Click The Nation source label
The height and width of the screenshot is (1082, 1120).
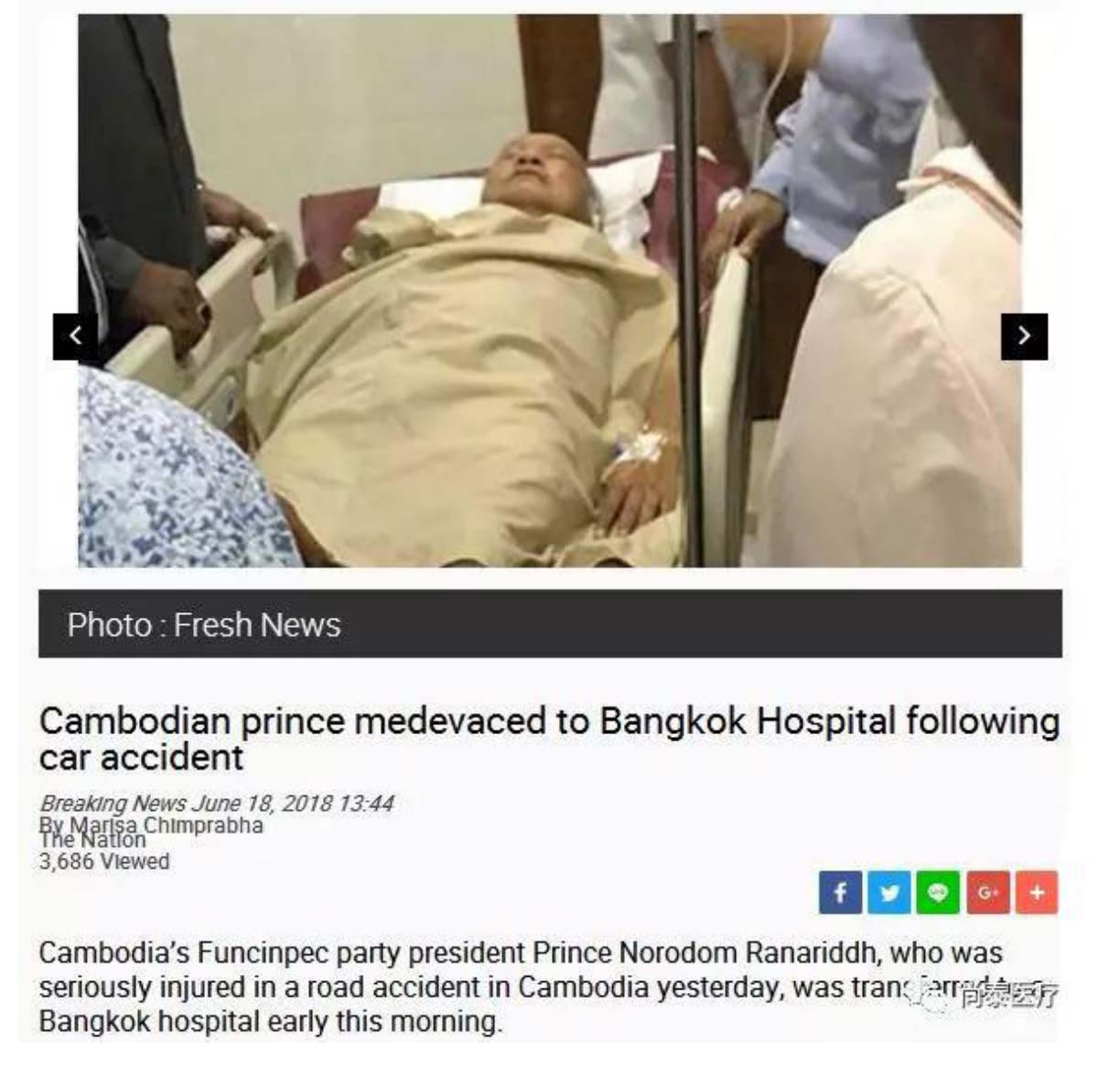[92, 839]
